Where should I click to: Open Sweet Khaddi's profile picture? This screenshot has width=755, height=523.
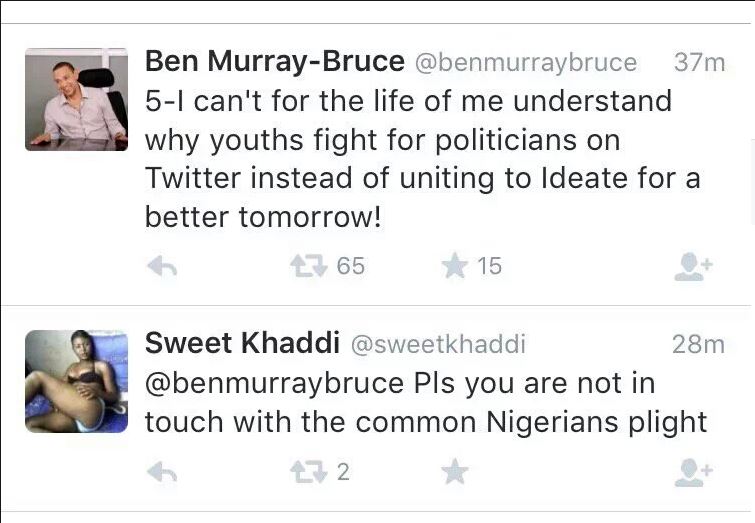pos(76,381)
